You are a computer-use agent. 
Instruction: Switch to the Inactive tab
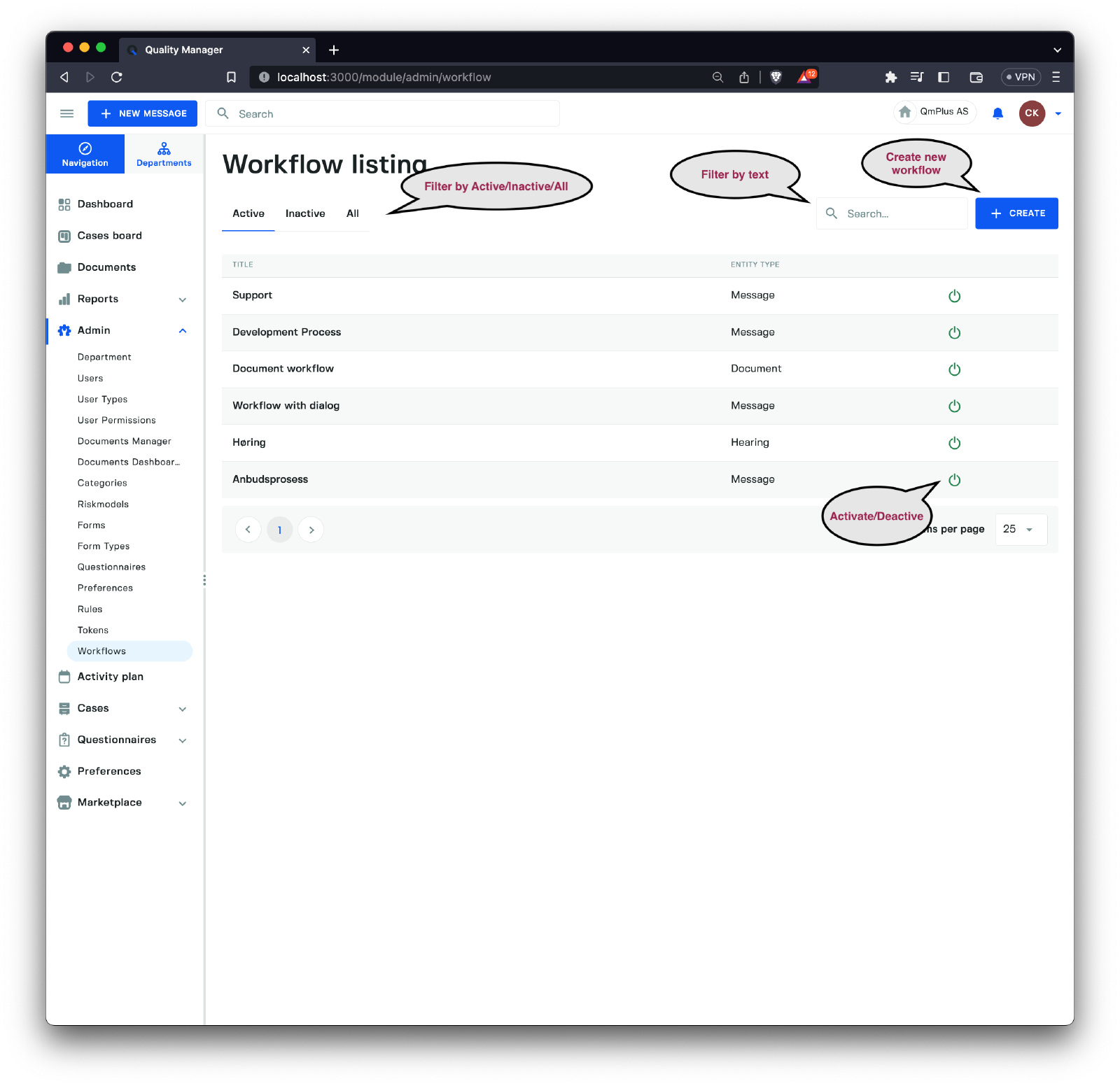point(305,213)
